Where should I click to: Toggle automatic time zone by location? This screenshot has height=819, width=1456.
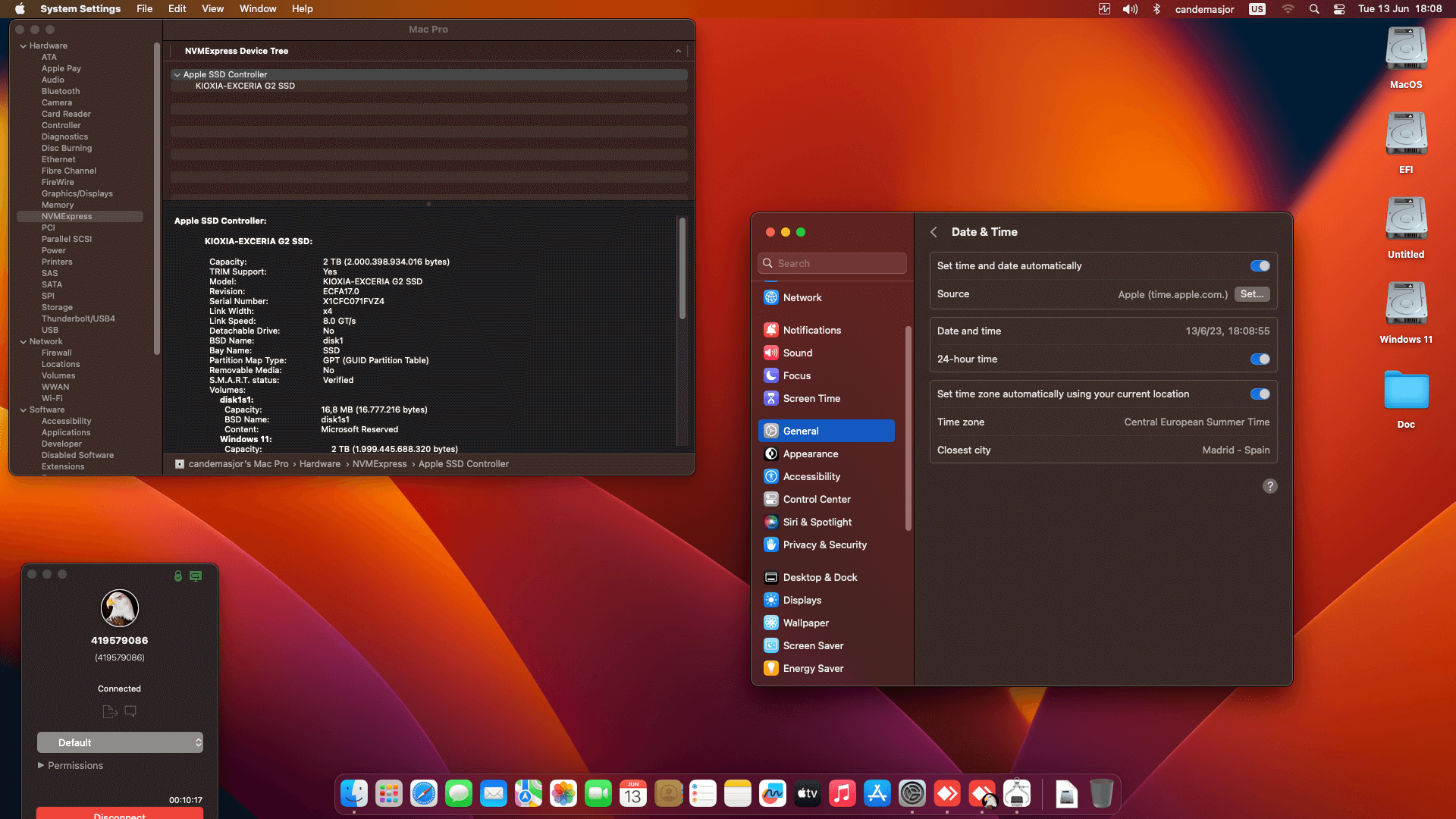click(x=1260, y=394)
